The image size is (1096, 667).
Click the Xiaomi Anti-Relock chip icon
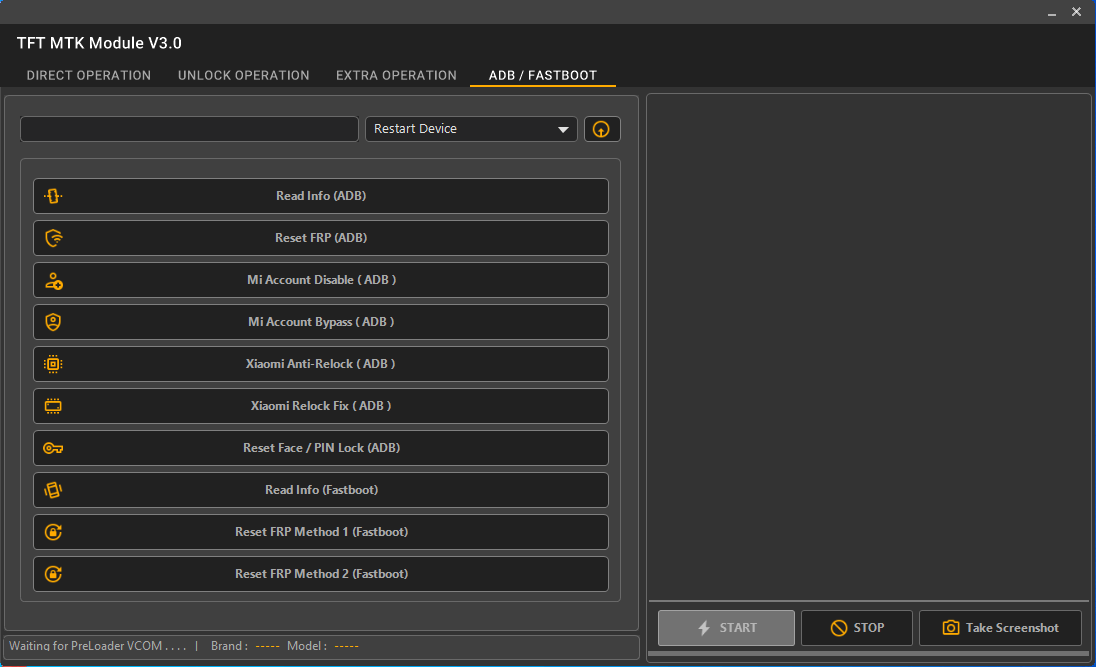click(52, 364)
